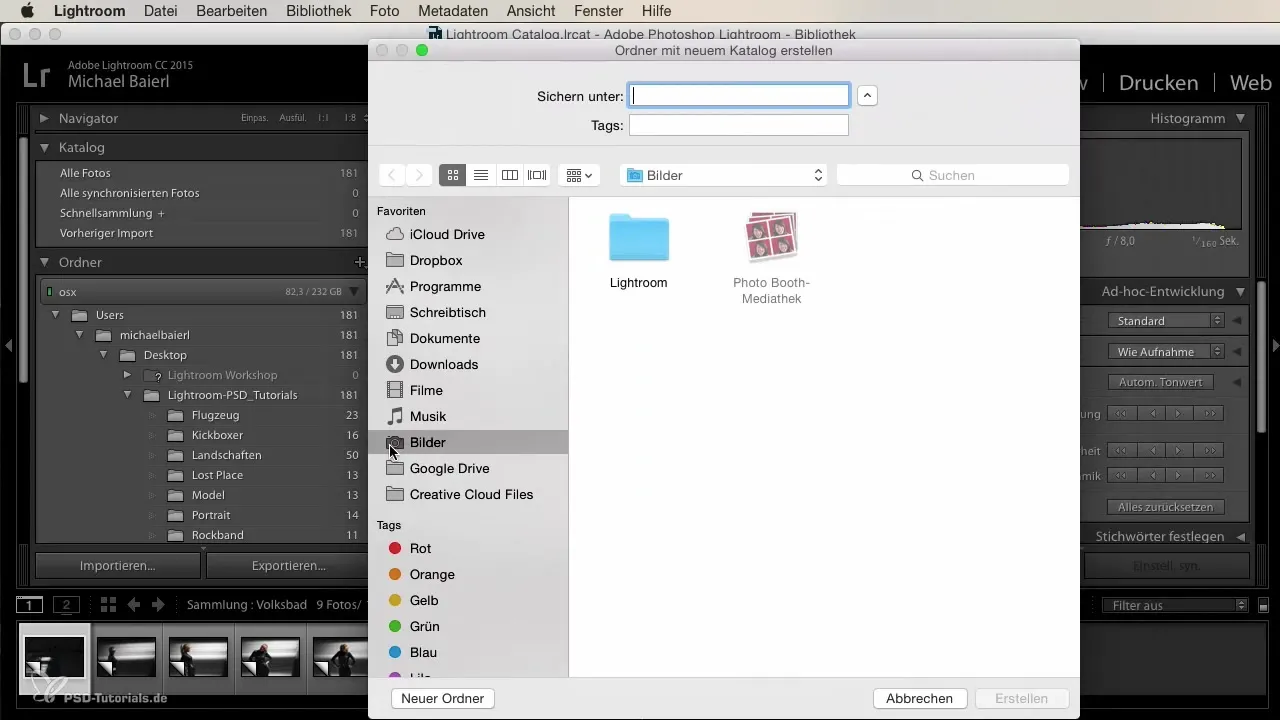This screenshot has height=720, width=1280.
Task: Expand the Navigator panel
Action: 44,118
